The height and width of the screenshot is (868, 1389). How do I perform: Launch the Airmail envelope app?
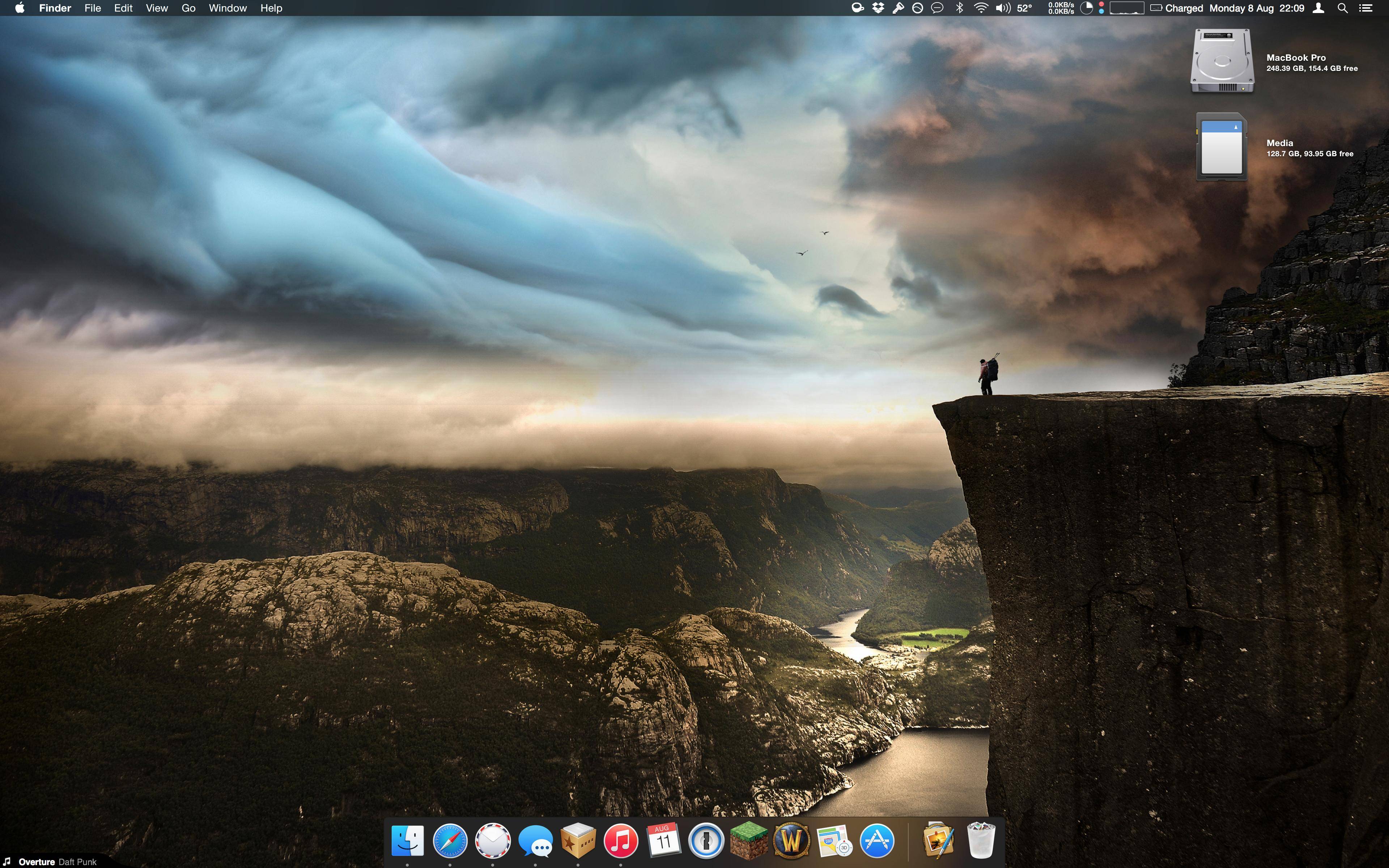pos(492,841)
